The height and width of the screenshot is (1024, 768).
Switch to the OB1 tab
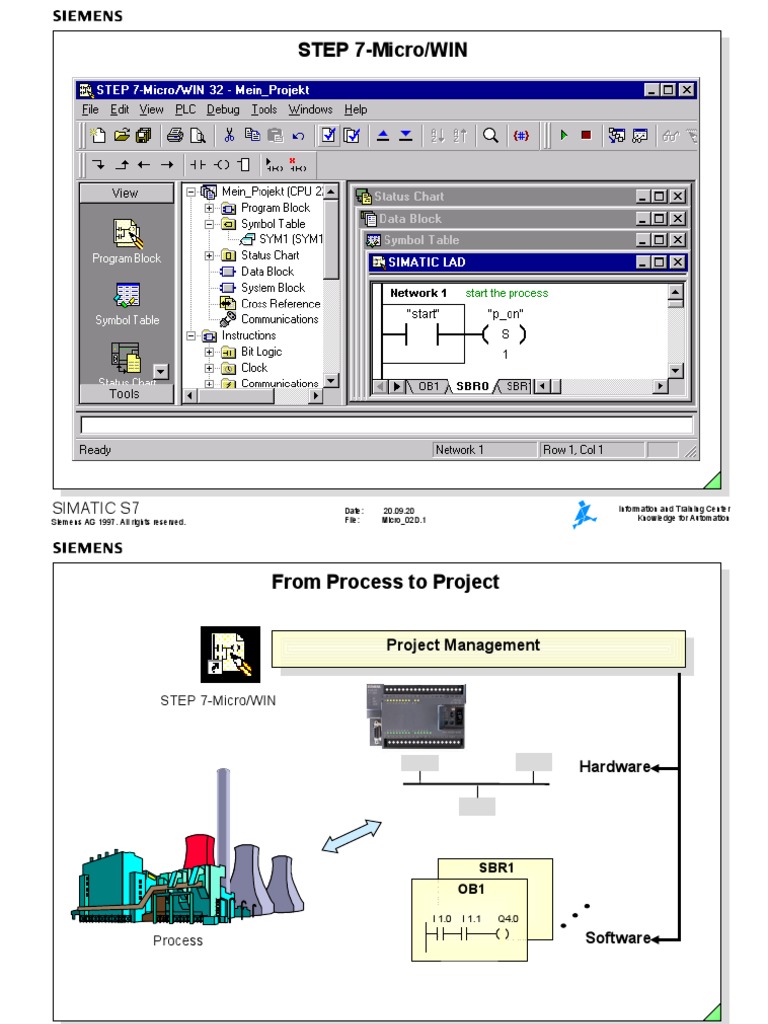coord(428,386)
